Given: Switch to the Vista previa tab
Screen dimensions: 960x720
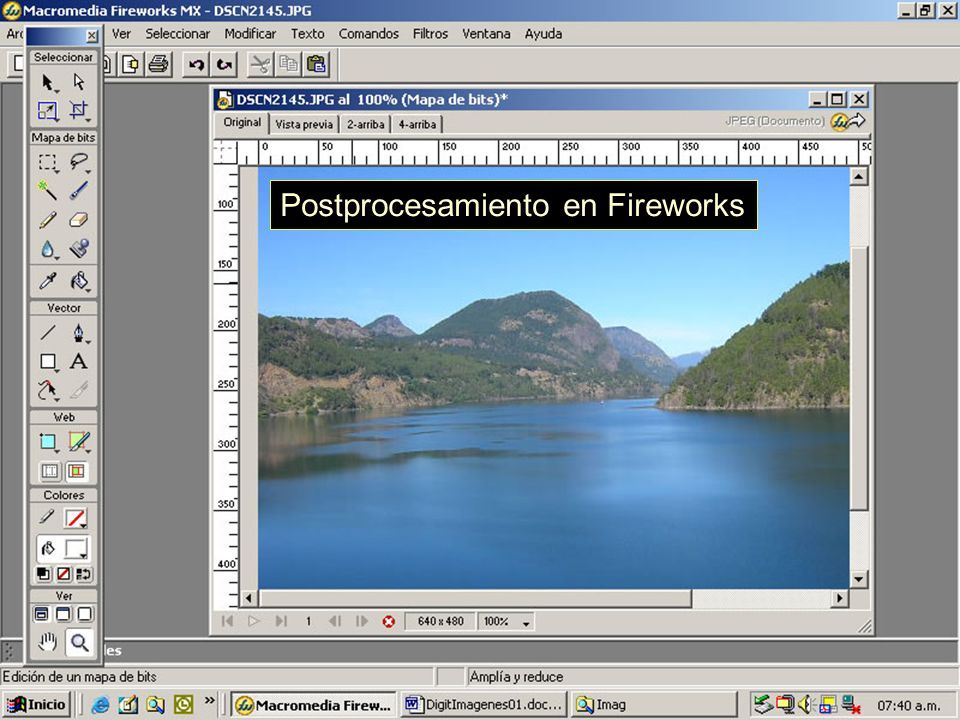Looking at the screenshot, I should 304,124.
